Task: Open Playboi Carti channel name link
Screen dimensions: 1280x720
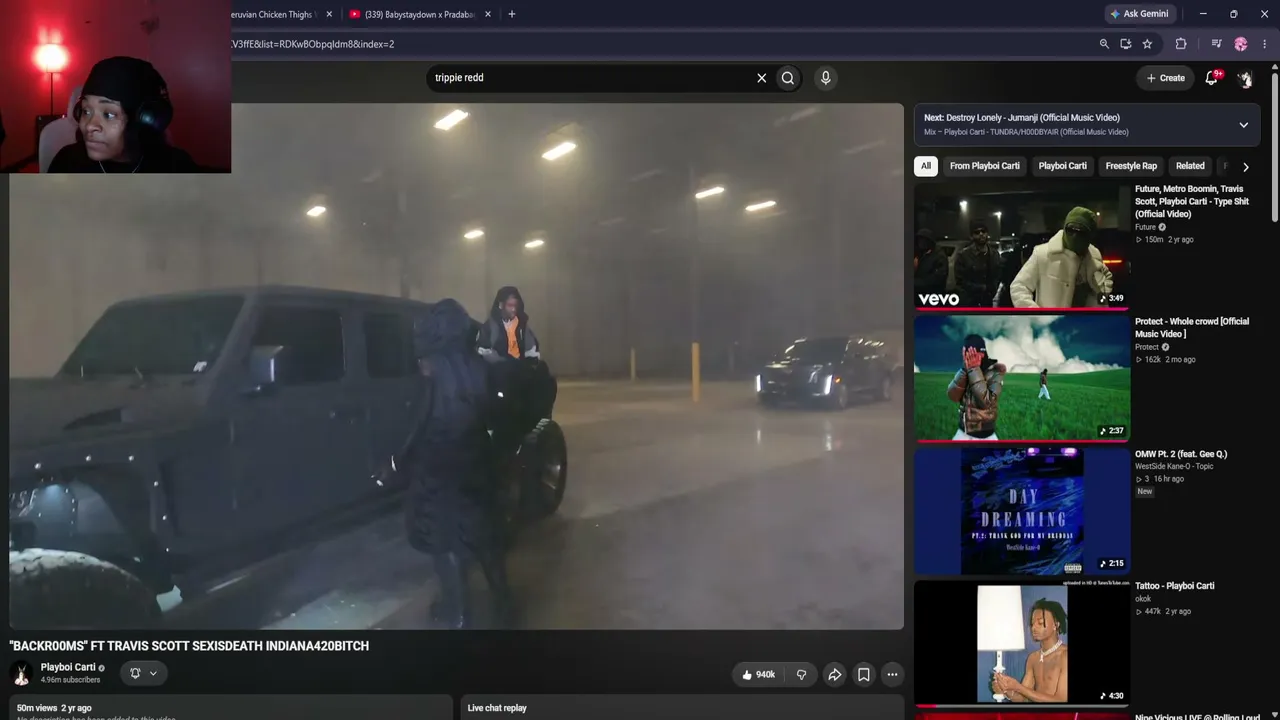Action: tap(68, 667)
